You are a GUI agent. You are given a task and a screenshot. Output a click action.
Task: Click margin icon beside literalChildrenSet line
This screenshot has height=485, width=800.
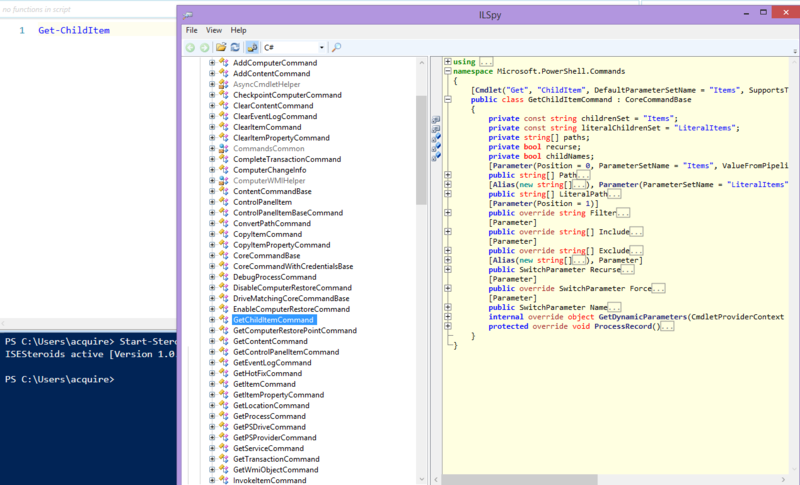[436, 129]
